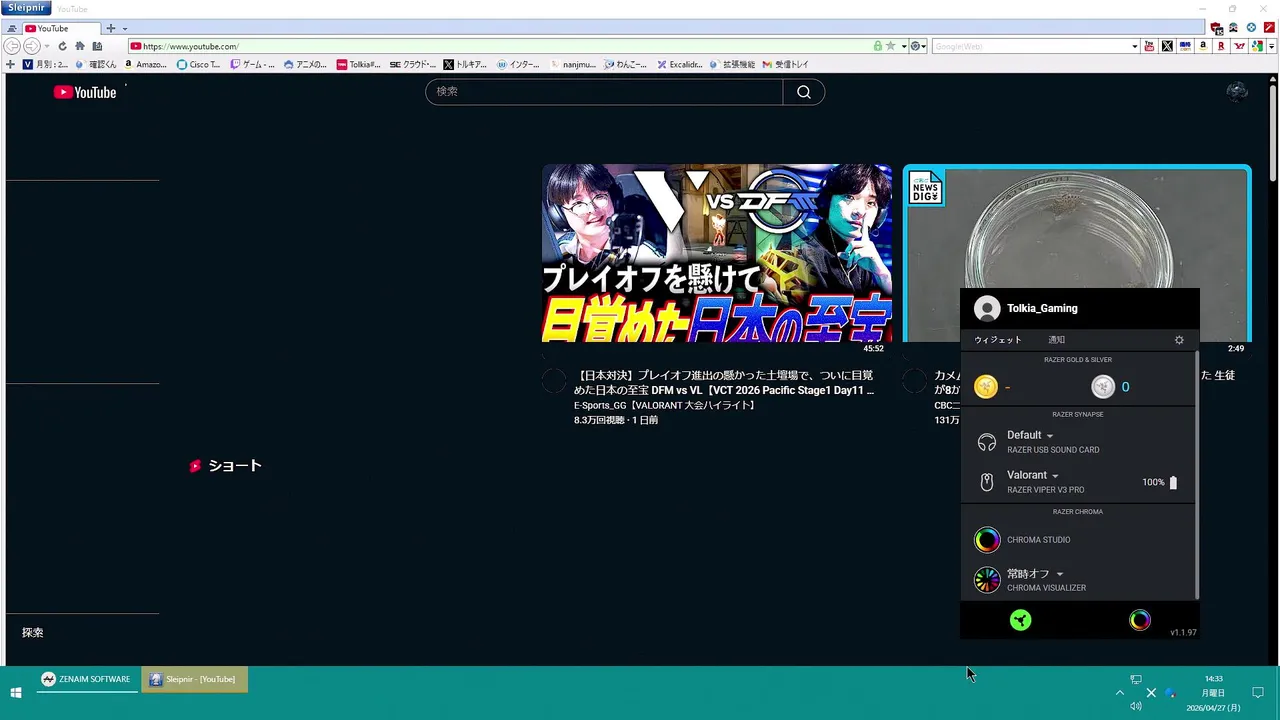Launch Chroma from the rainbow ring icon at the panel bottom
The image size is (1280, 720).
(1140, 620)
